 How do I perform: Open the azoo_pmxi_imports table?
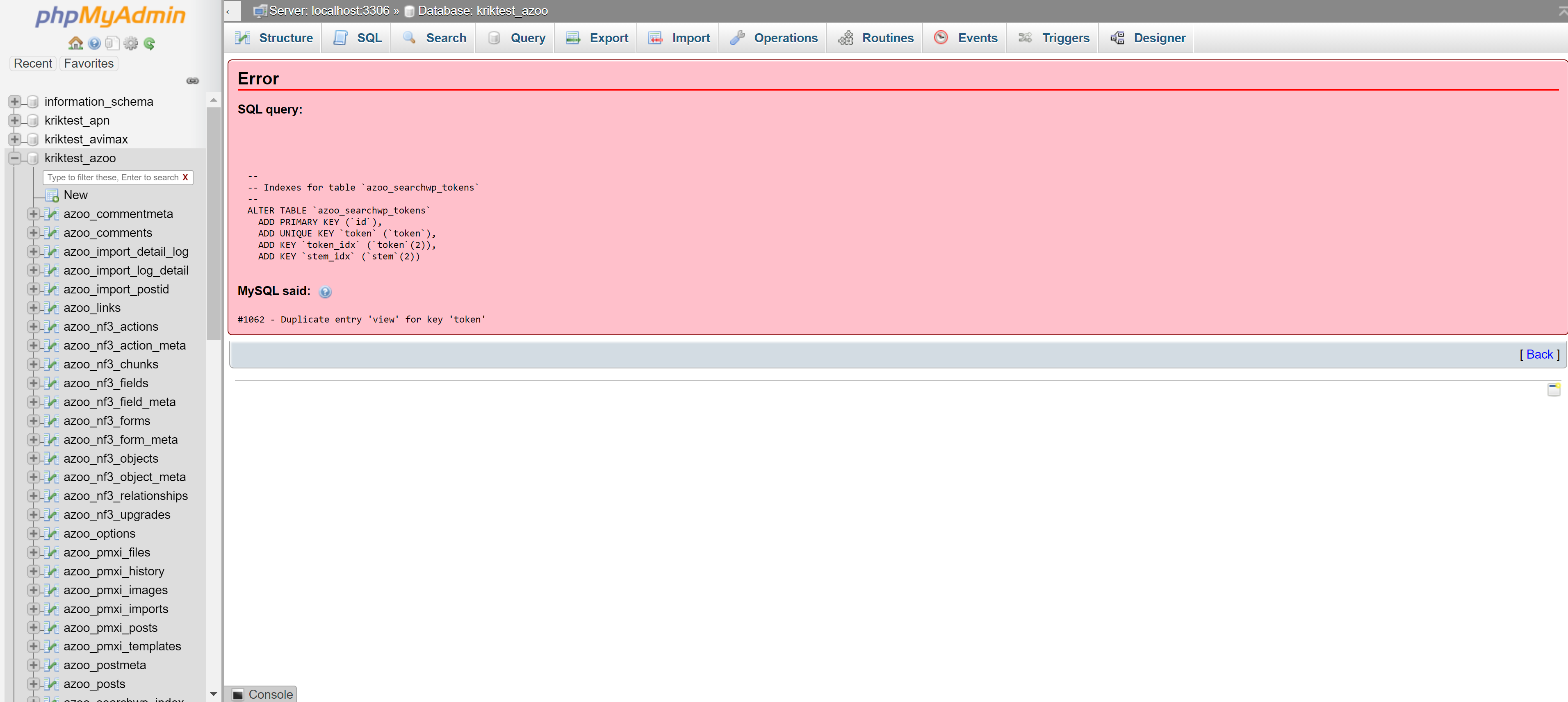point(116,609)
